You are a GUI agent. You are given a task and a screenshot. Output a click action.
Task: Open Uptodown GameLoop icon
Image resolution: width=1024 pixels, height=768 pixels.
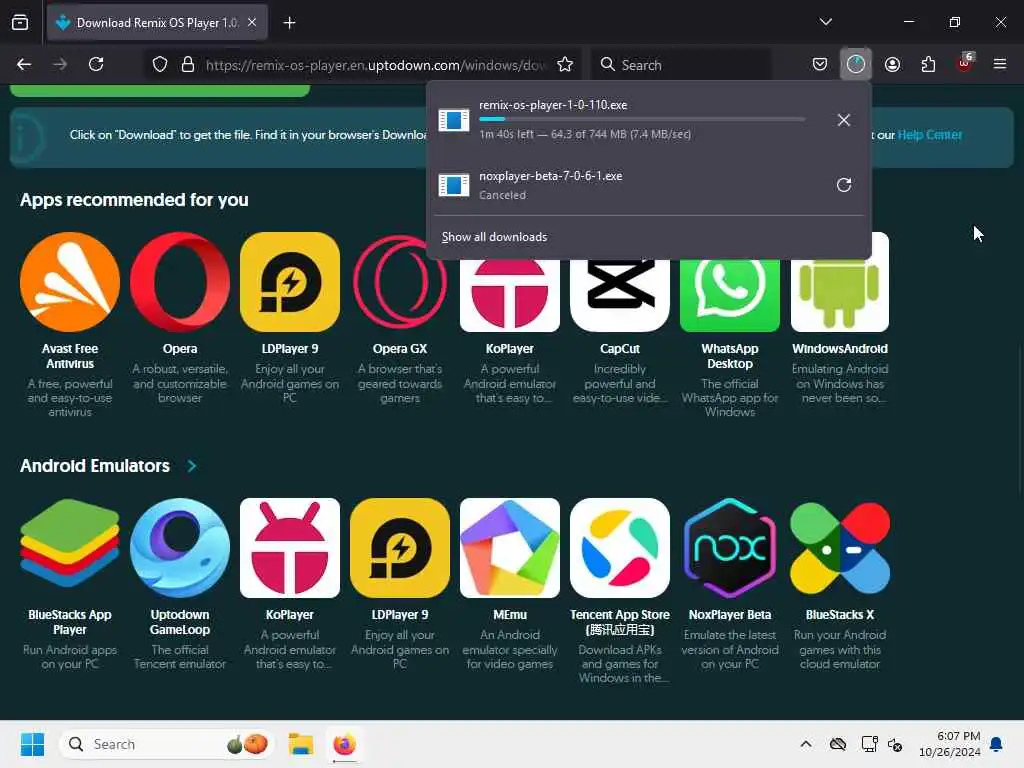[x=180, y=548]
